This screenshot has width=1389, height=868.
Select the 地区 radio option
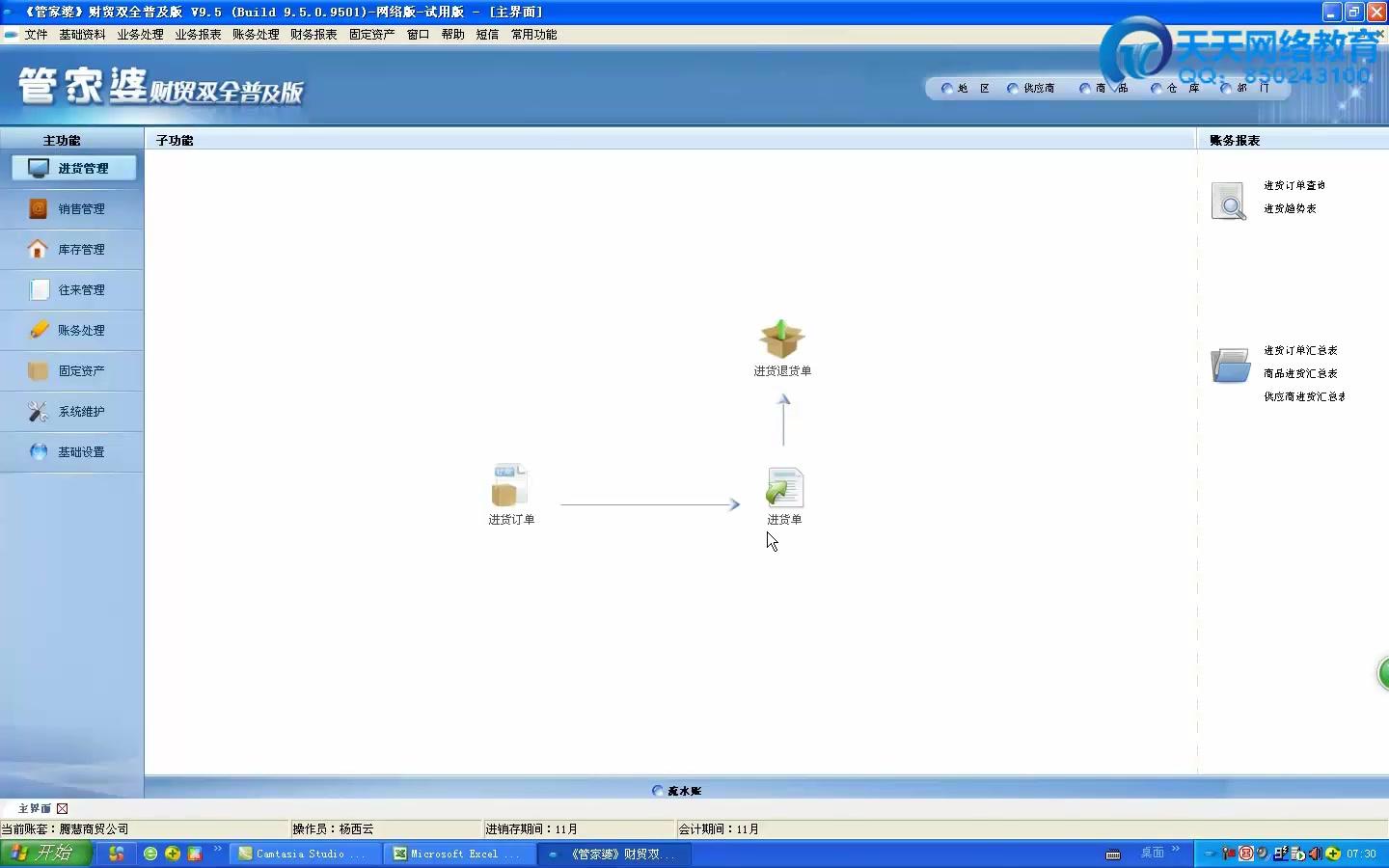click(947, 89)
